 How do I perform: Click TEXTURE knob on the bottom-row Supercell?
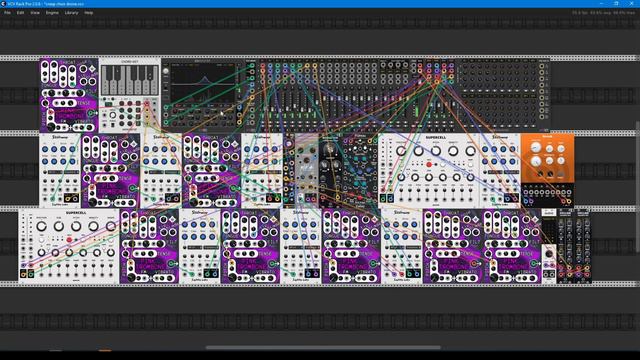[110, 227]
